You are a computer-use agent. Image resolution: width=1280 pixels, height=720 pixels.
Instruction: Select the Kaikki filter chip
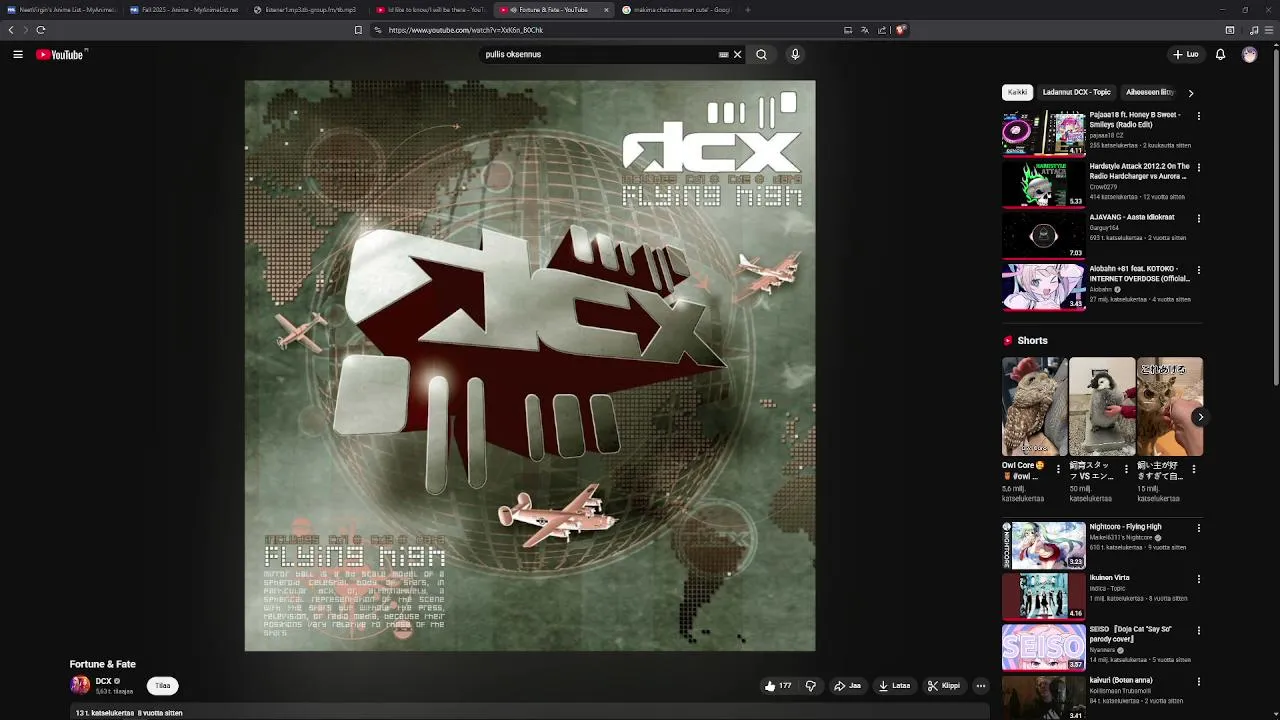click(1017, 92)
